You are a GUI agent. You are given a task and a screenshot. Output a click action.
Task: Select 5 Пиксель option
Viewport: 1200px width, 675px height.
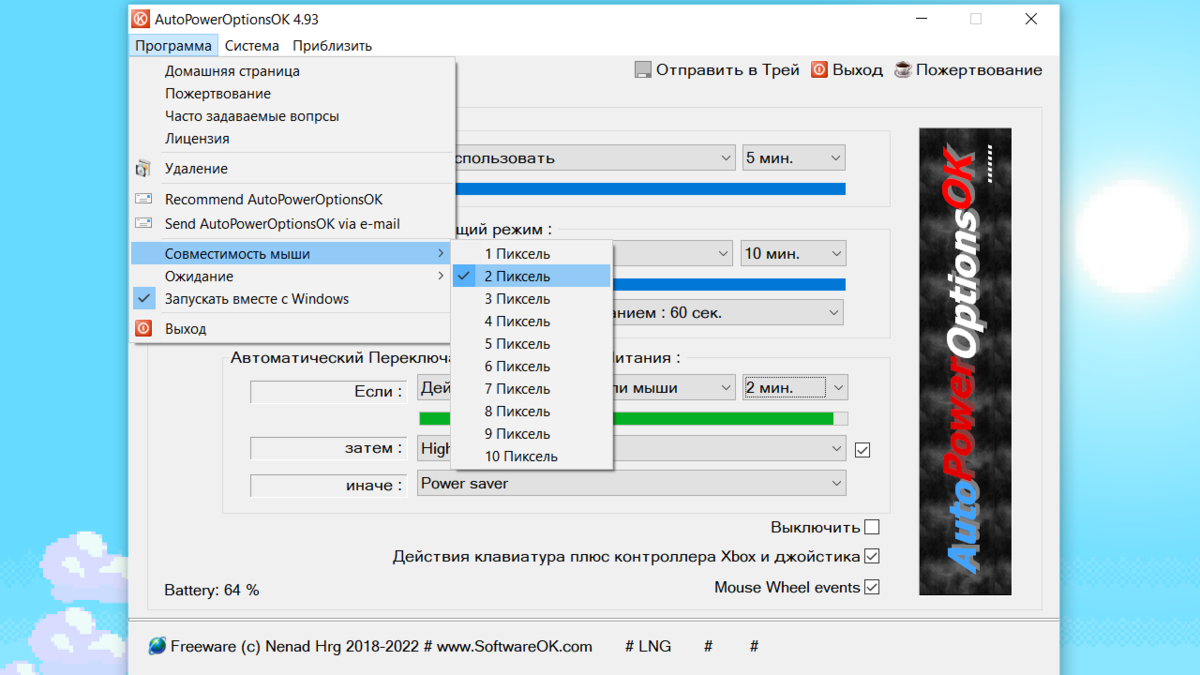[532, 344]
